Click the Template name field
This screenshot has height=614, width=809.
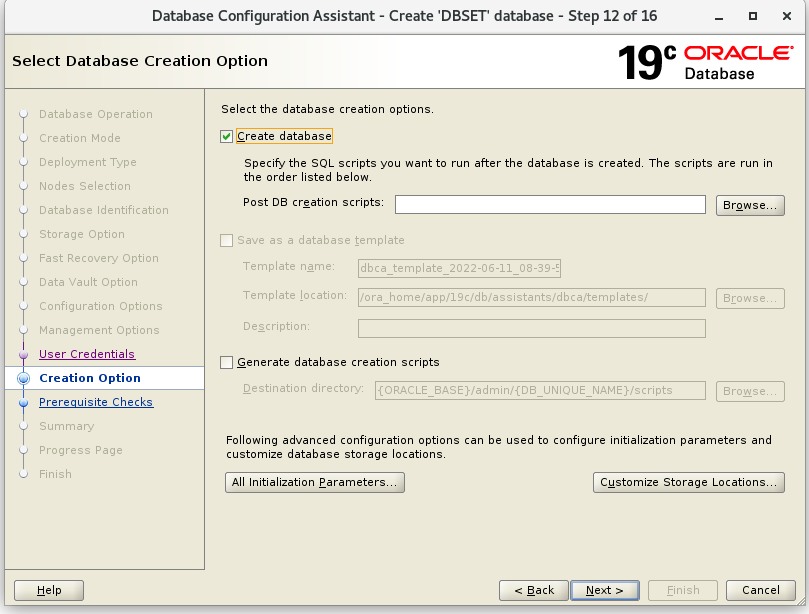459,268
